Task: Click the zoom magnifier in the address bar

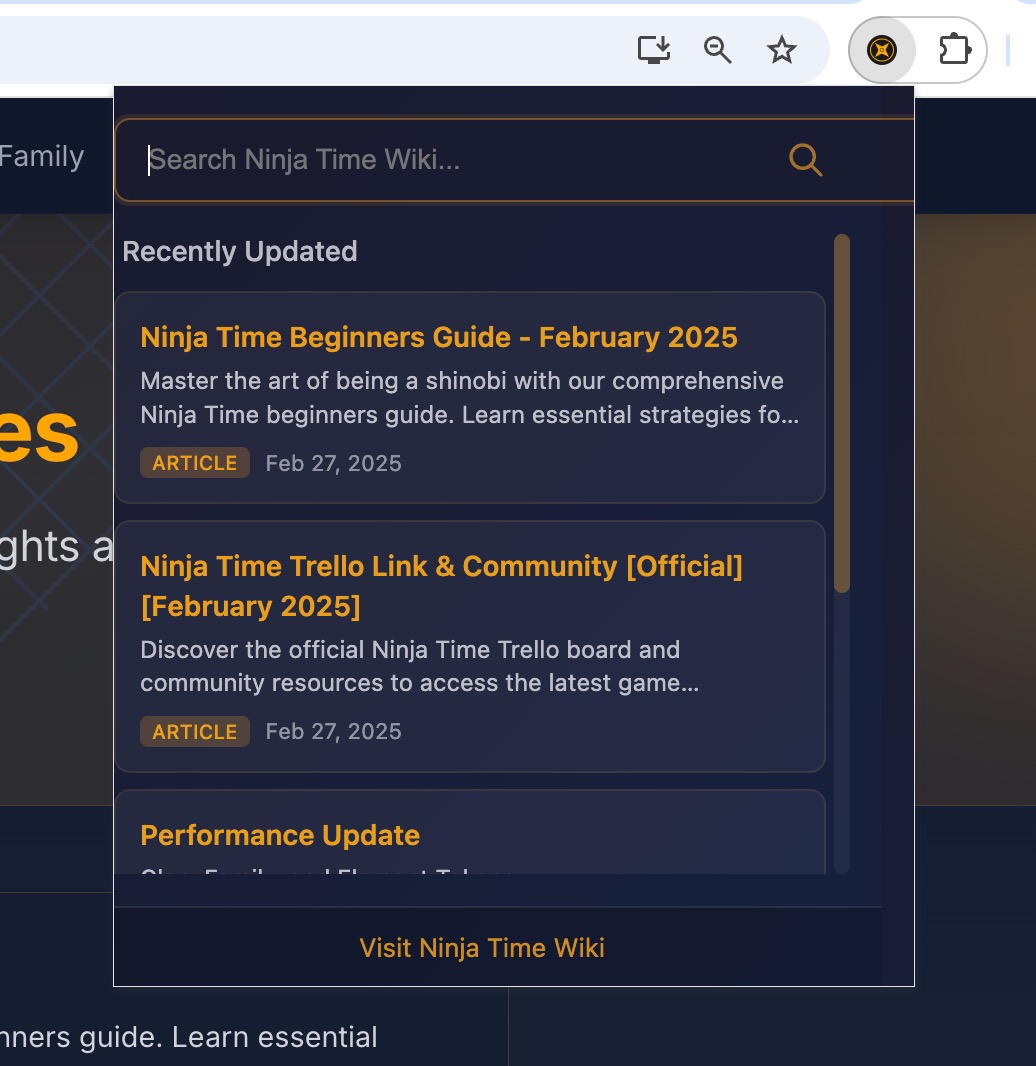Action: click(x=717, y=50)
